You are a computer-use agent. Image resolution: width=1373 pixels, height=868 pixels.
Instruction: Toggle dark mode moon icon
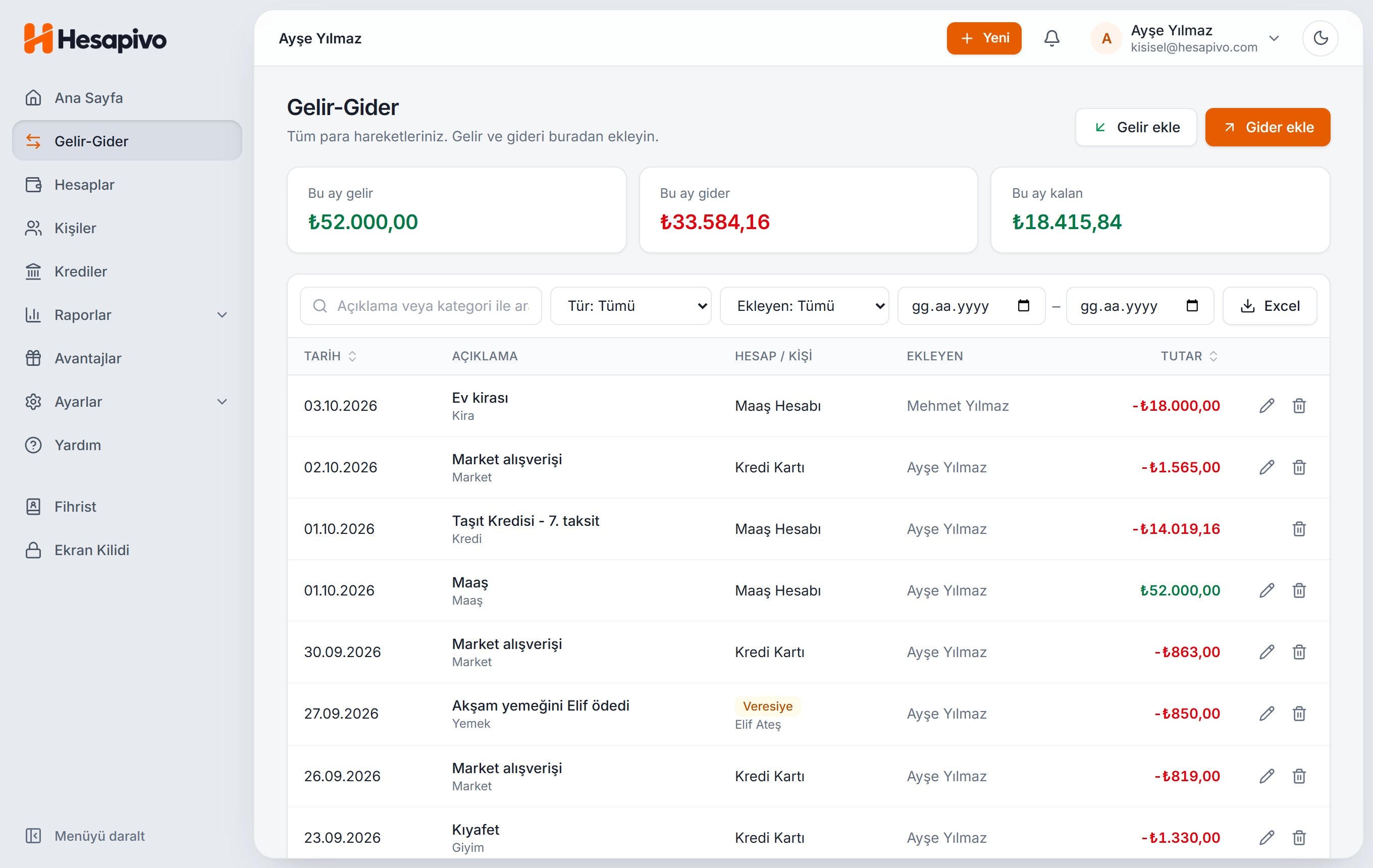tap(1320, 38)
